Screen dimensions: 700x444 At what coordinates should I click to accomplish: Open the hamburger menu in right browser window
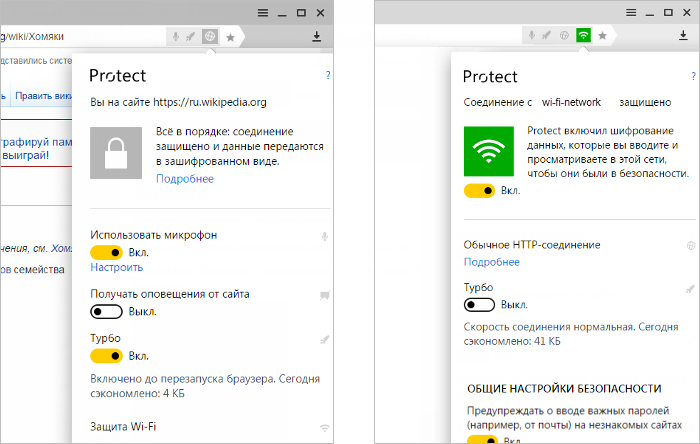(631, 12)
